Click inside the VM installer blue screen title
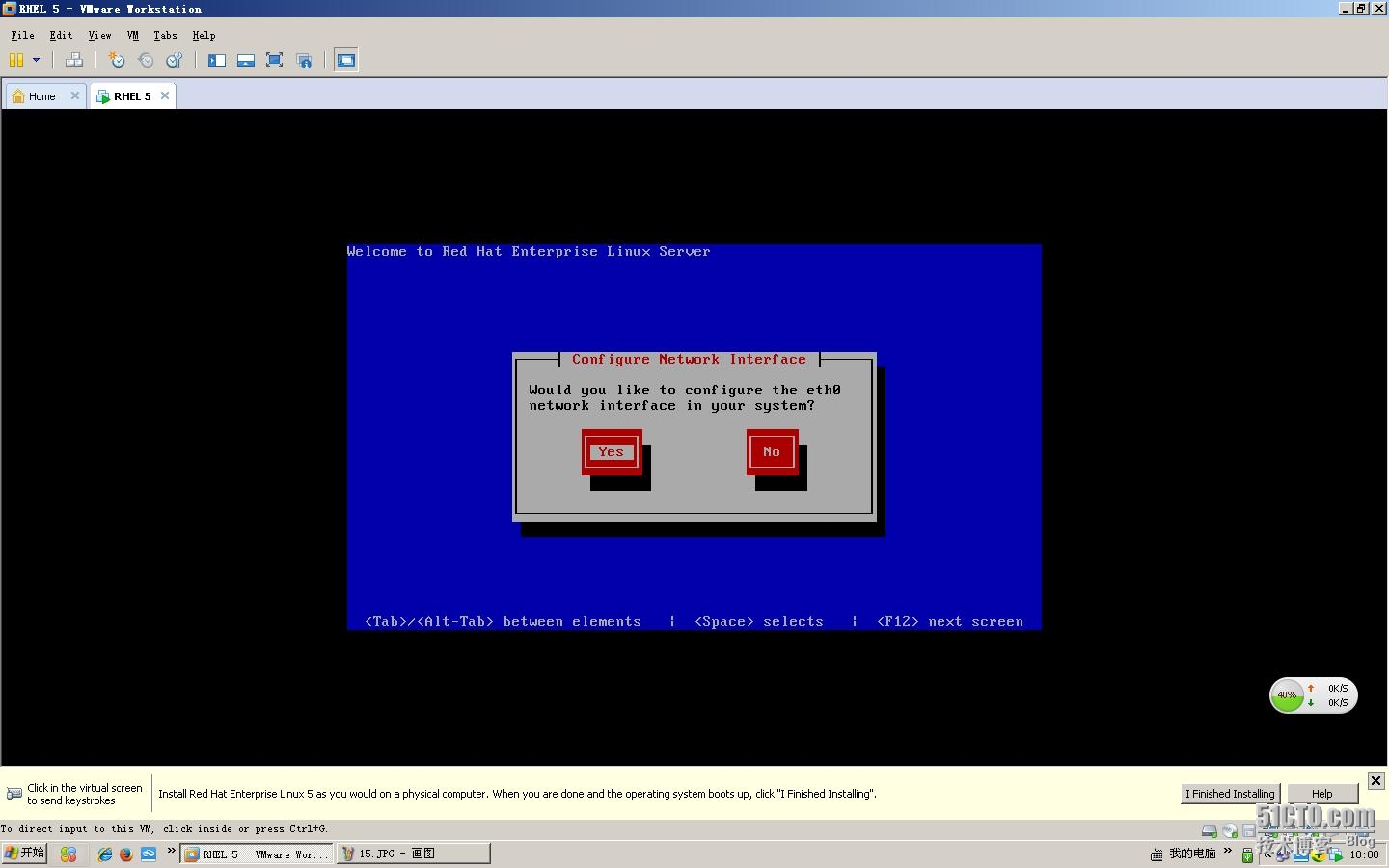 (529, 251)
